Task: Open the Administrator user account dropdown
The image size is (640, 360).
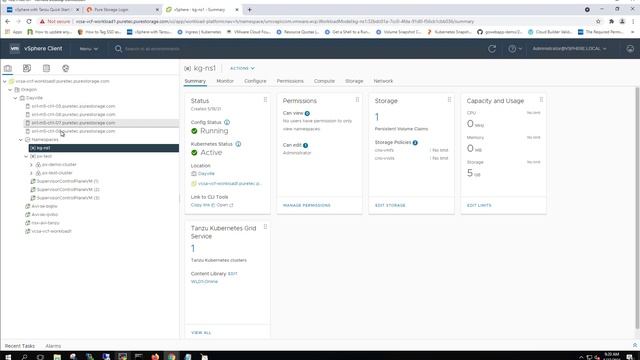Action: [569, 49]
